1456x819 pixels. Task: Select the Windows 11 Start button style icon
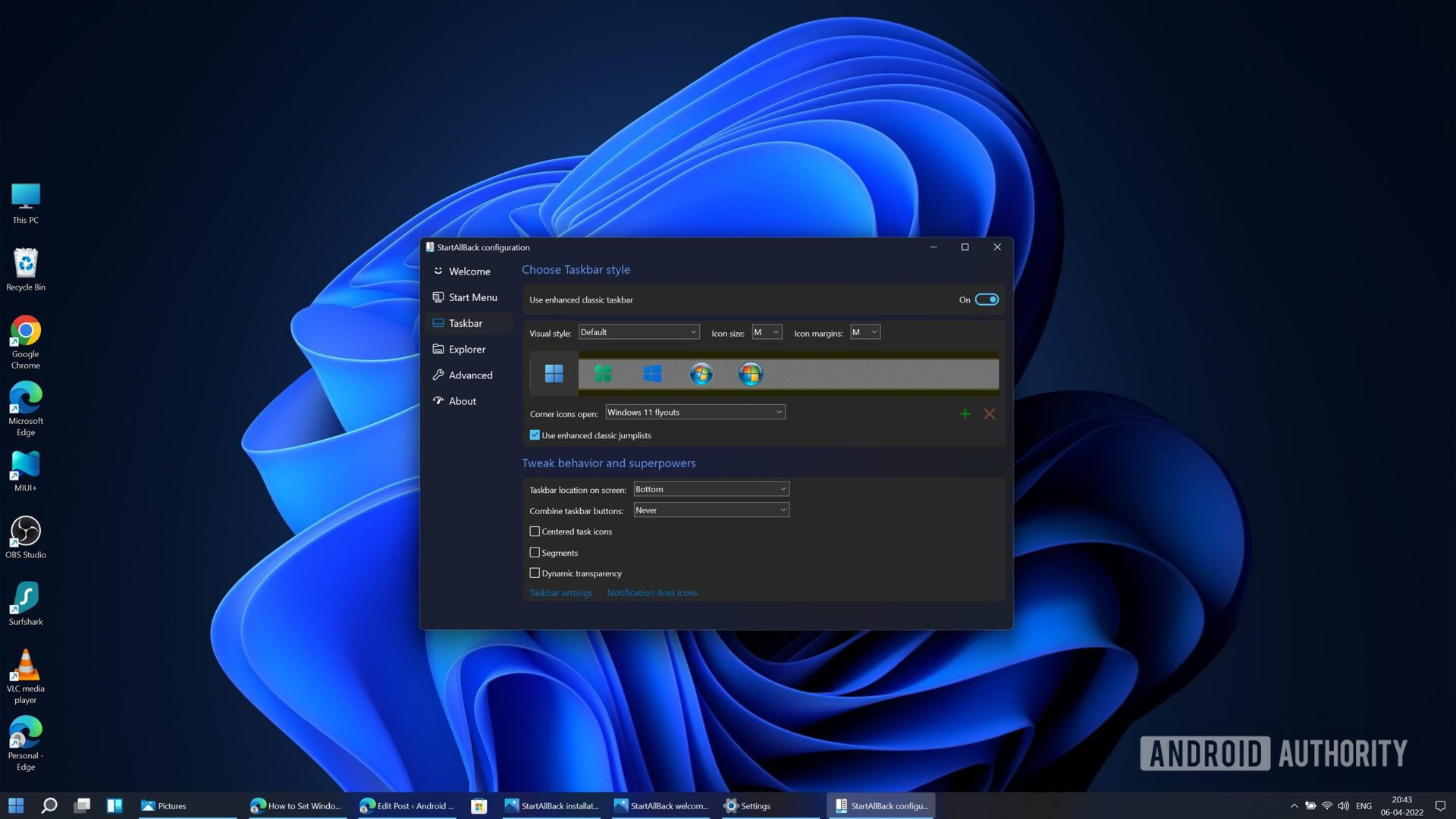(553, 373)
